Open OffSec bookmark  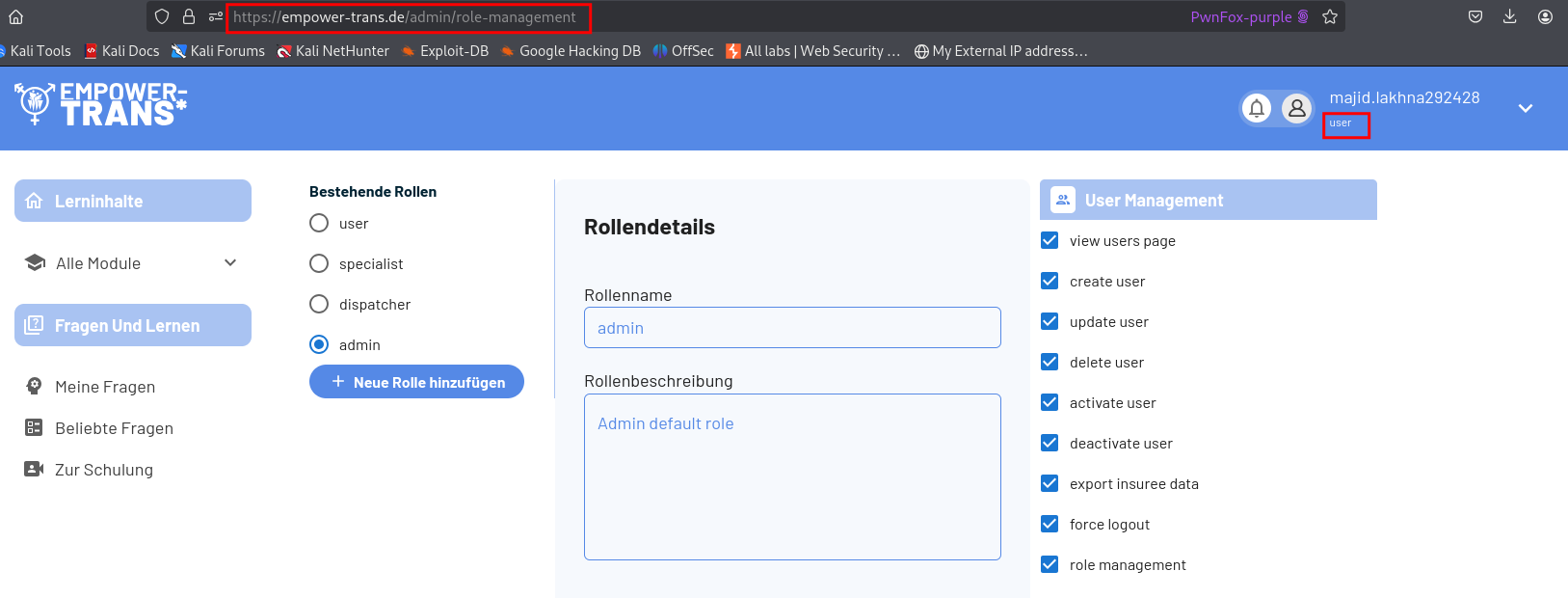tap(683, 51)
